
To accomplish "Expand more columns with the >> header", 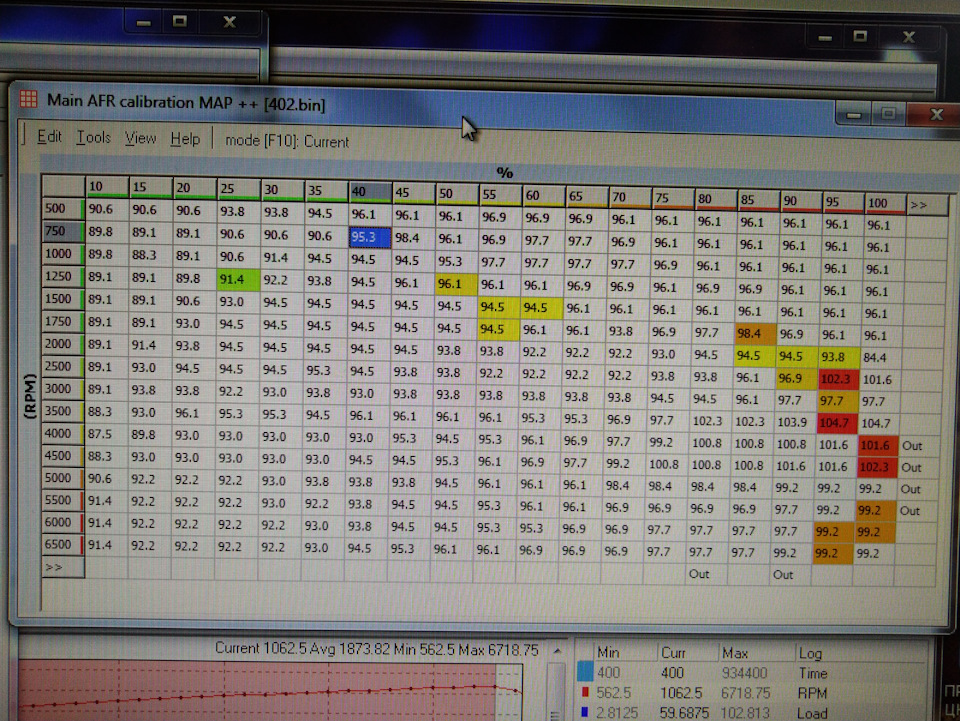I will click(926, 206).
